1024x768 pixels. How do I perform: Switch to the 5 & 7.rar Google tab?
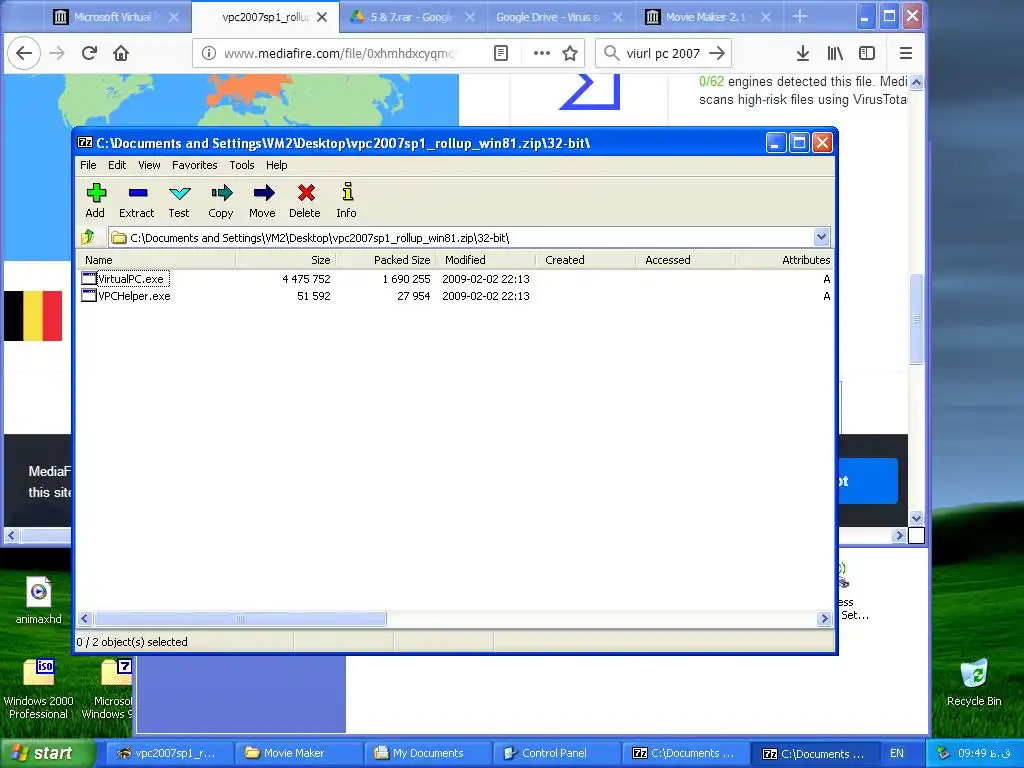point(411,17)
